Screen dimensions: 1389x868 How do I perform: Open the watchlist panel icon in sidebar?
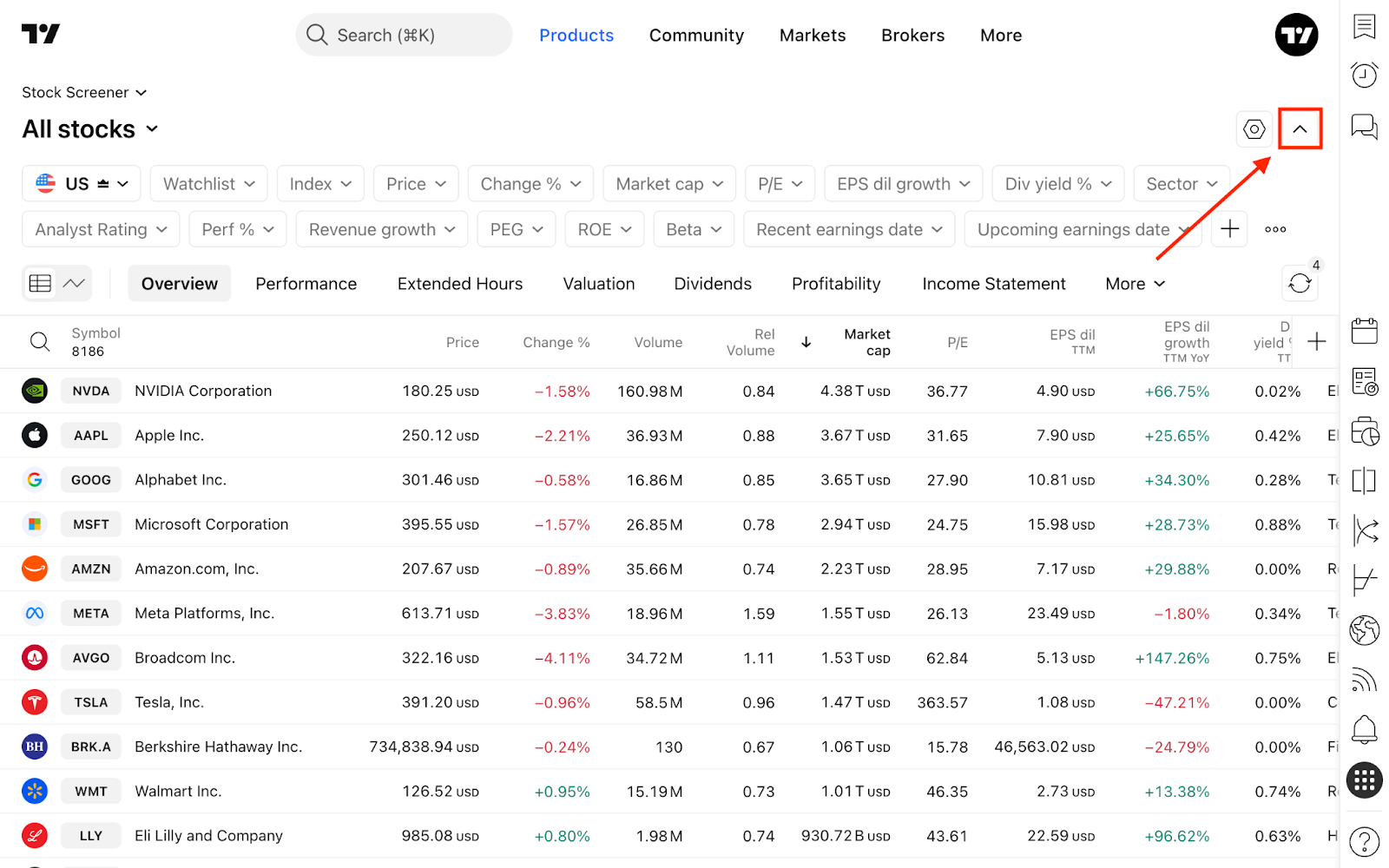tap(1364, 26)
